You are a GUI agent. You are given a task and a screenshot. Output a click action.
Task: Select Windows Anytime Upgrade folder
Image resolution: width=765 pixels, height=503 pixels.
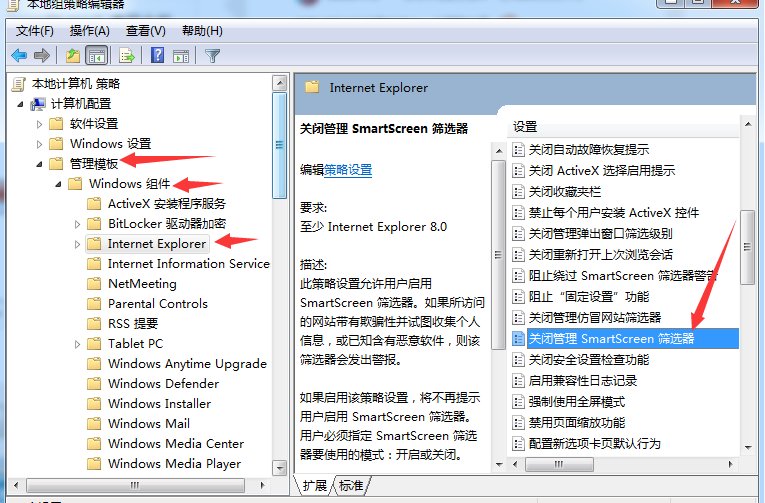click(x=187, y=363)
